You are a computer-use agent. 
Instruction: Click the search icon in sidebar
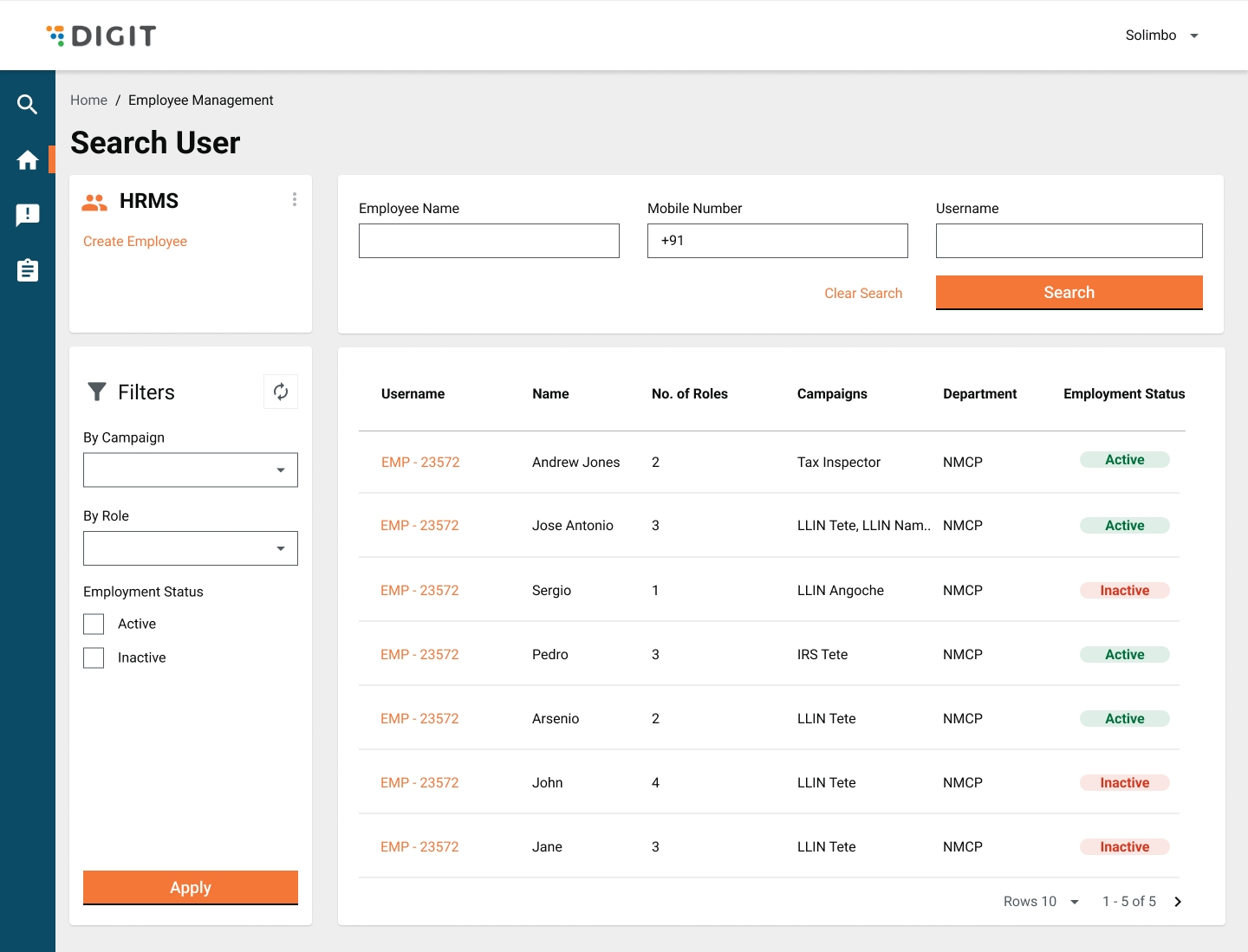point(27,105)
